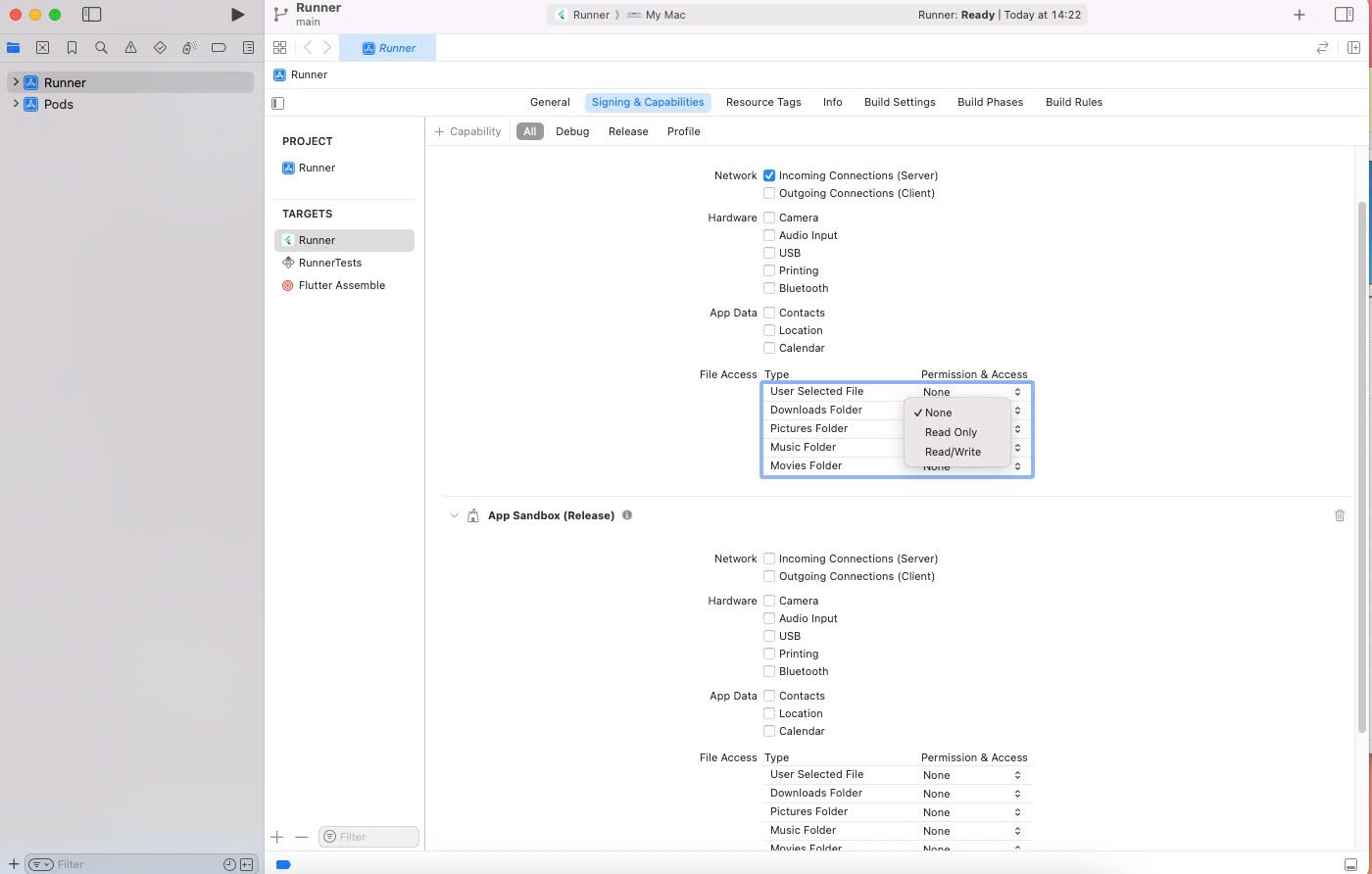The height and width of the screenshot is (874, 1372).
Task: Remove selected target with minus button
Action: 301,837
